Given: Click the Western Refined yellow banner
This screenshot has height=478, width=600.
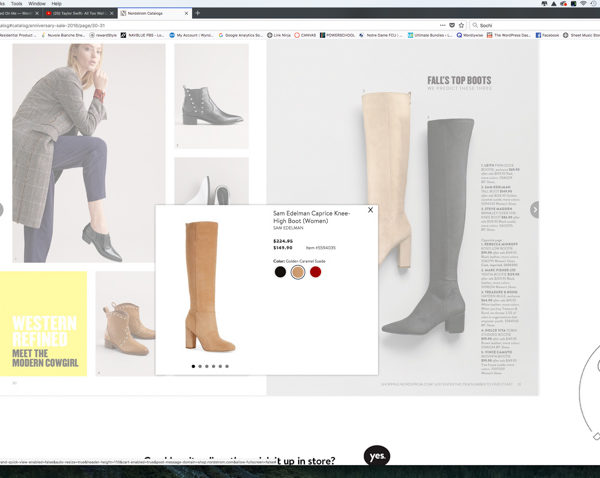Looking at the screenshot, I should pyautogui.click(x=43, y=324).
